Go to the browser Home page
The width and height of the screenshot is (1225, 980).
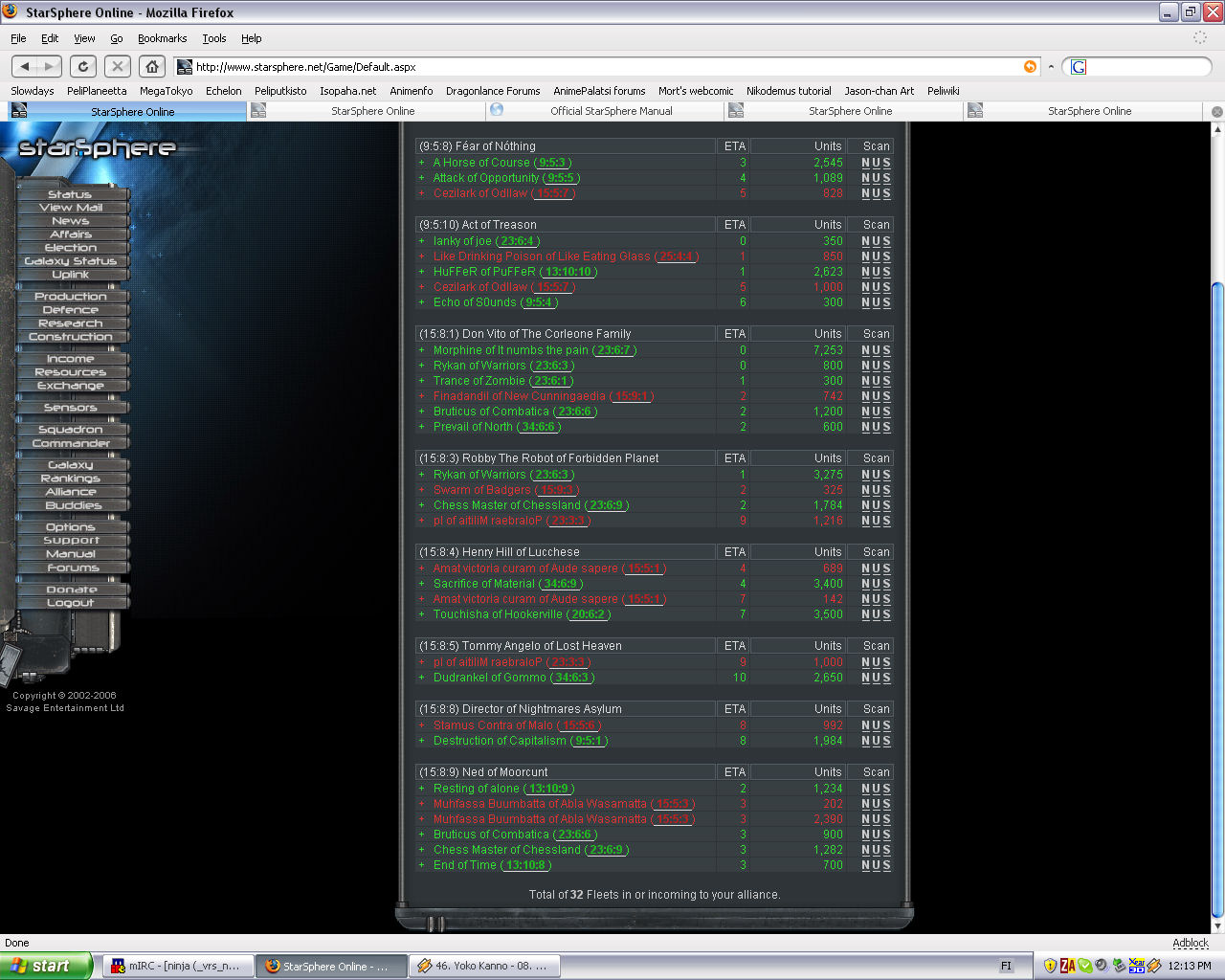[x=151, y=66]
